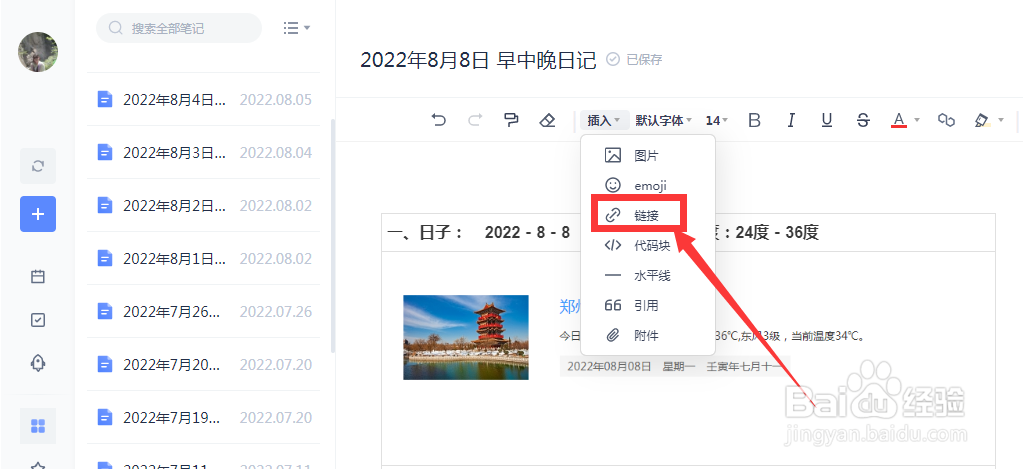This screenshot has height=469, width=1023.
Task: Choose emoji from the insert menu
Action: coord(648,186)
